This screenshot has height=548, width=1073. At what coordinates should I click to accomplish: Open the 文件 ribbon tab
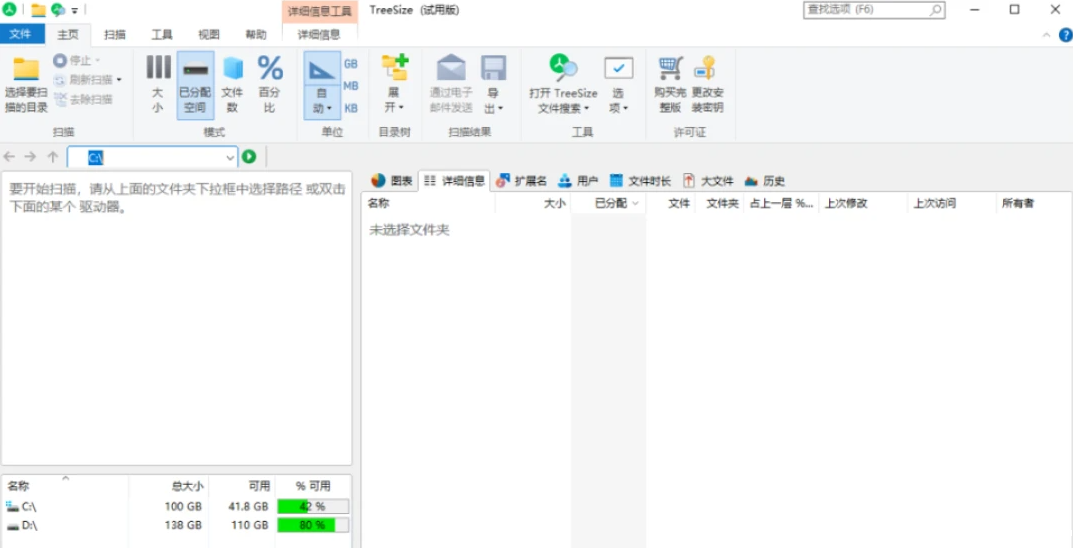click(21, 34)
